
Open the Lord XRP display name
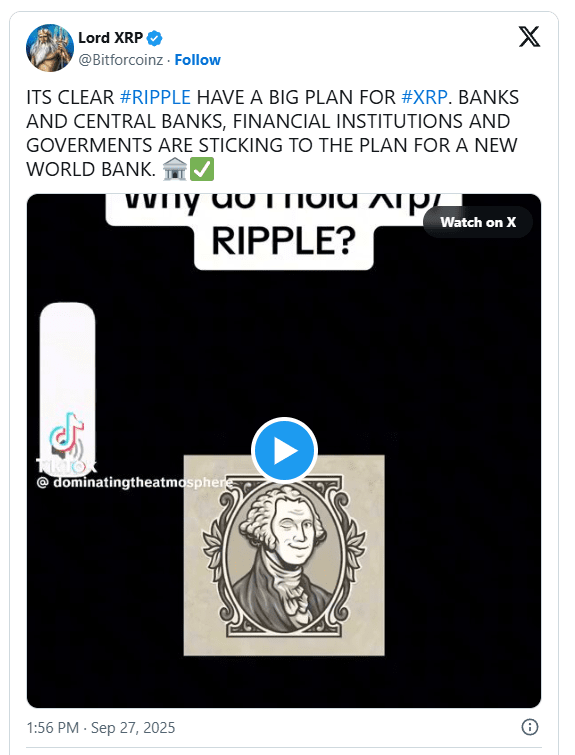pyautogui.click(x=110, y=38)
